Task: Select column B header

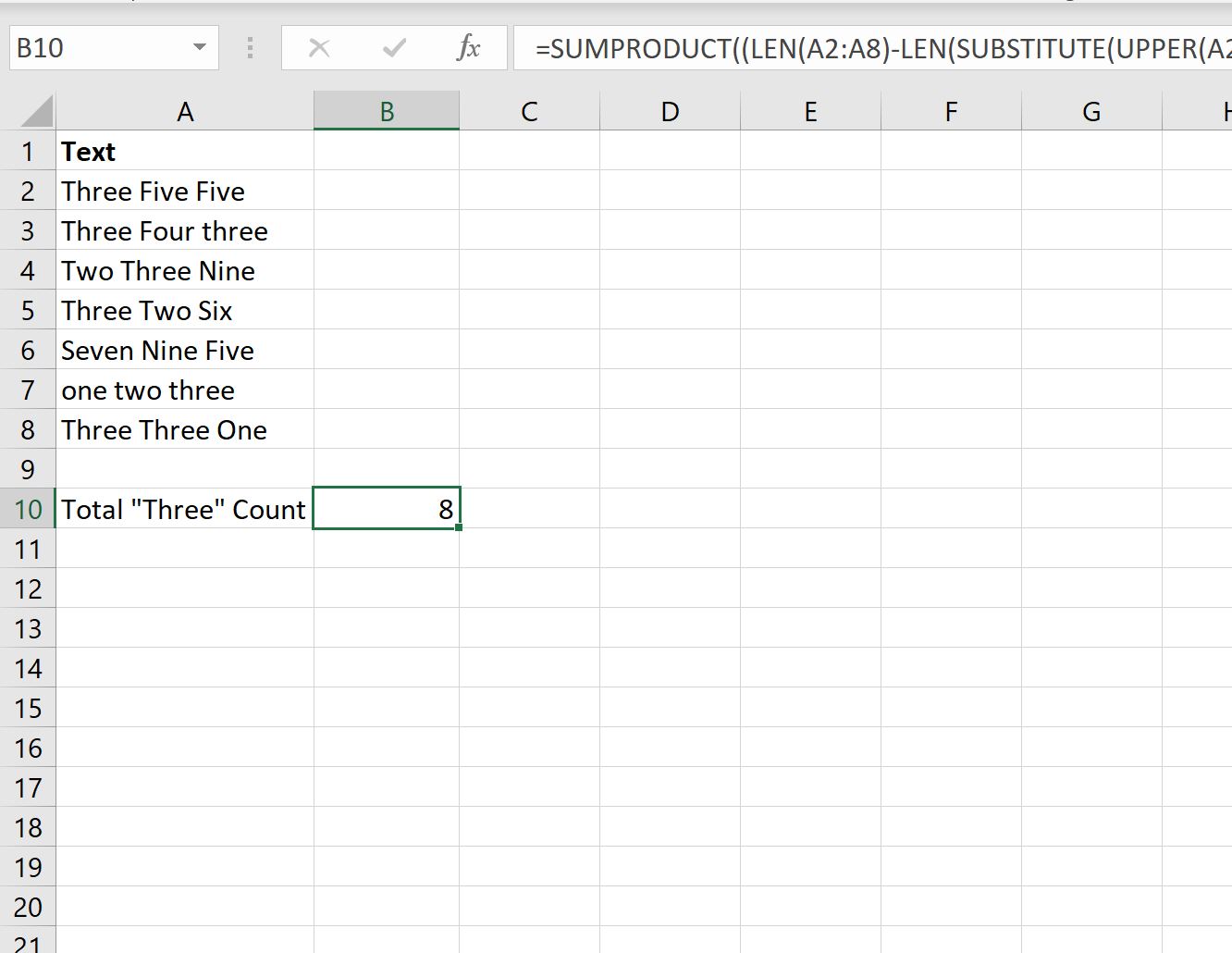Action: pyautogui.click(x=386, y=110)
